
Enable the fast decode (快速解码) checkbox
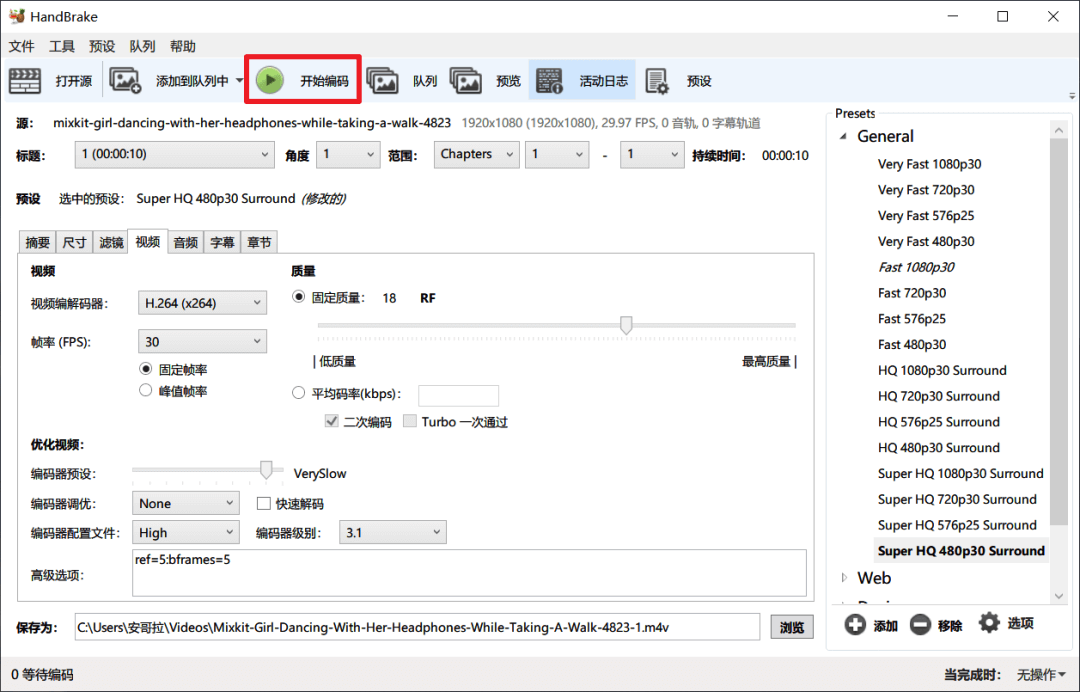pyautogui.click(x=263, y=503)
